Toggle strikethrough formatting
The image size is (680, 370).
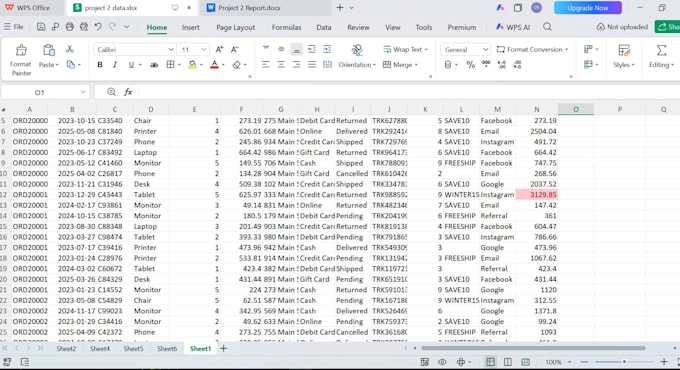click(154, 65)
